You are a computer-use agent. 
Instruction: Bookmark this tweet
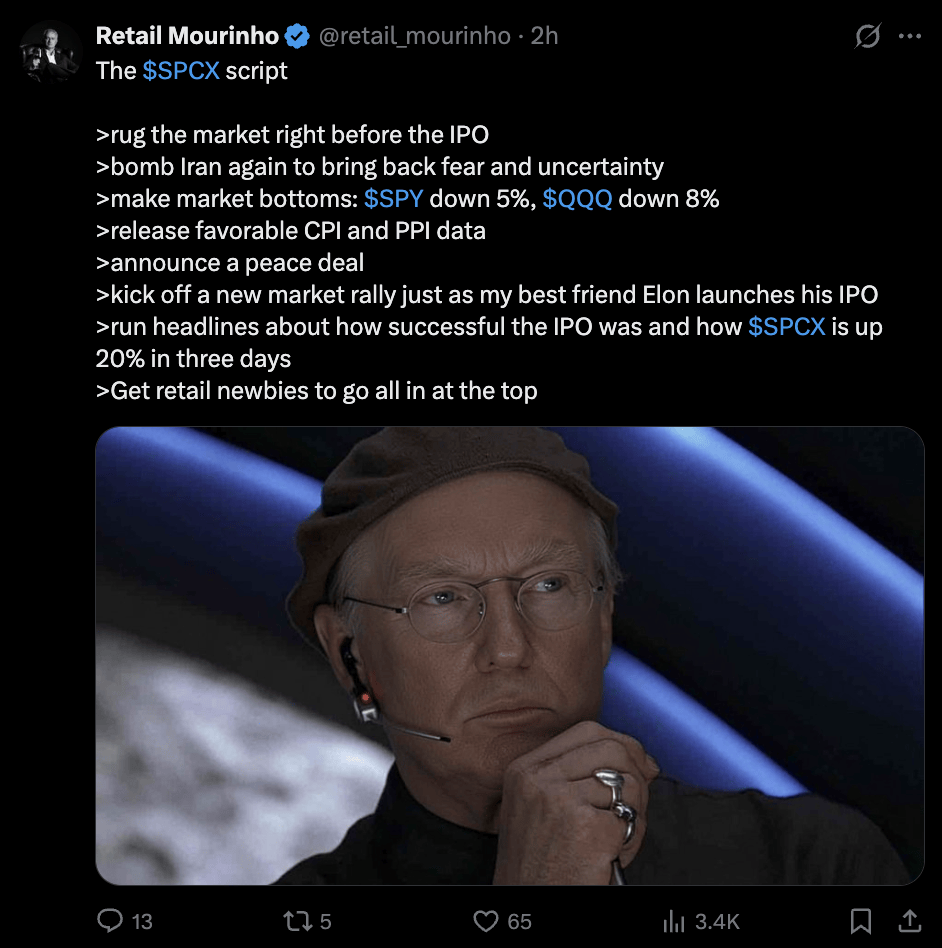coord(860,921)
